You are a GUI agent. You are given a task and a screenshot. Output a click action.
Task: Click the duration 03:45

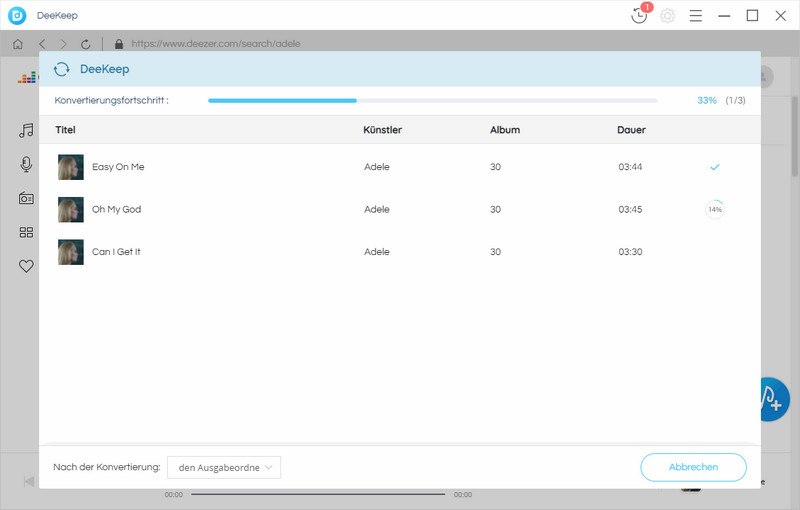[630, 209]
